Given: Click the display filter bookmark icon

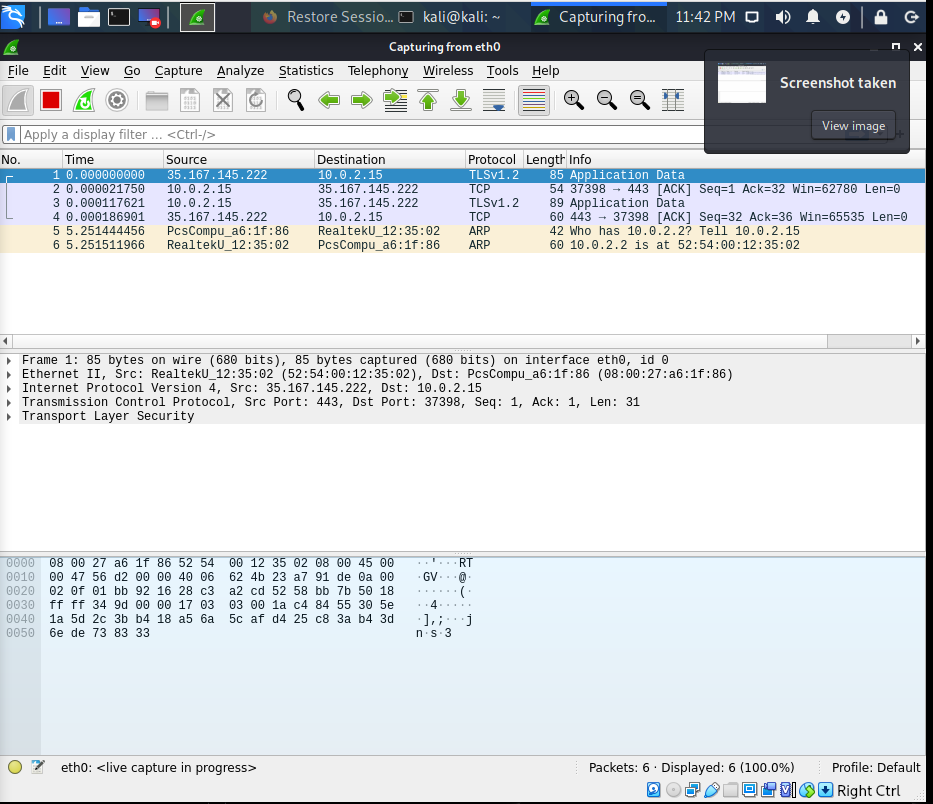Looking at the screenshot, I should (10, 134).
